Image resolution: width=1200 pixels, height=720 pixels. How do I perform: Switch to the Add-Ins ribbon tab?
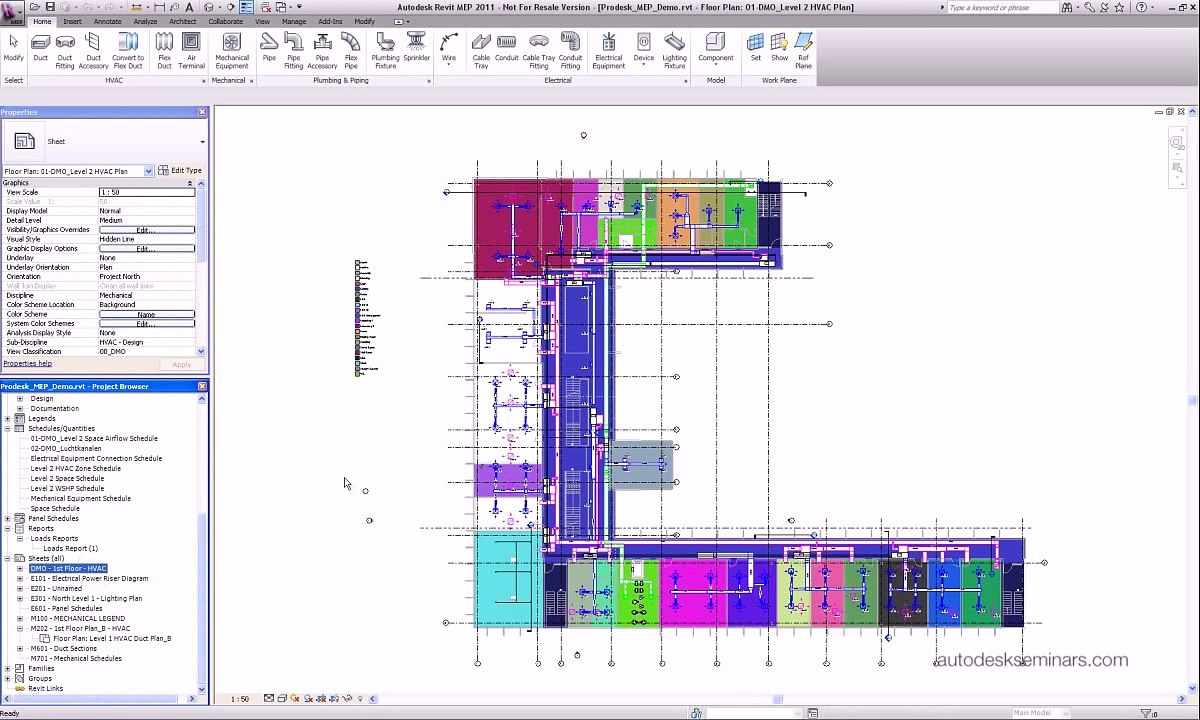(x=330, y=21)
